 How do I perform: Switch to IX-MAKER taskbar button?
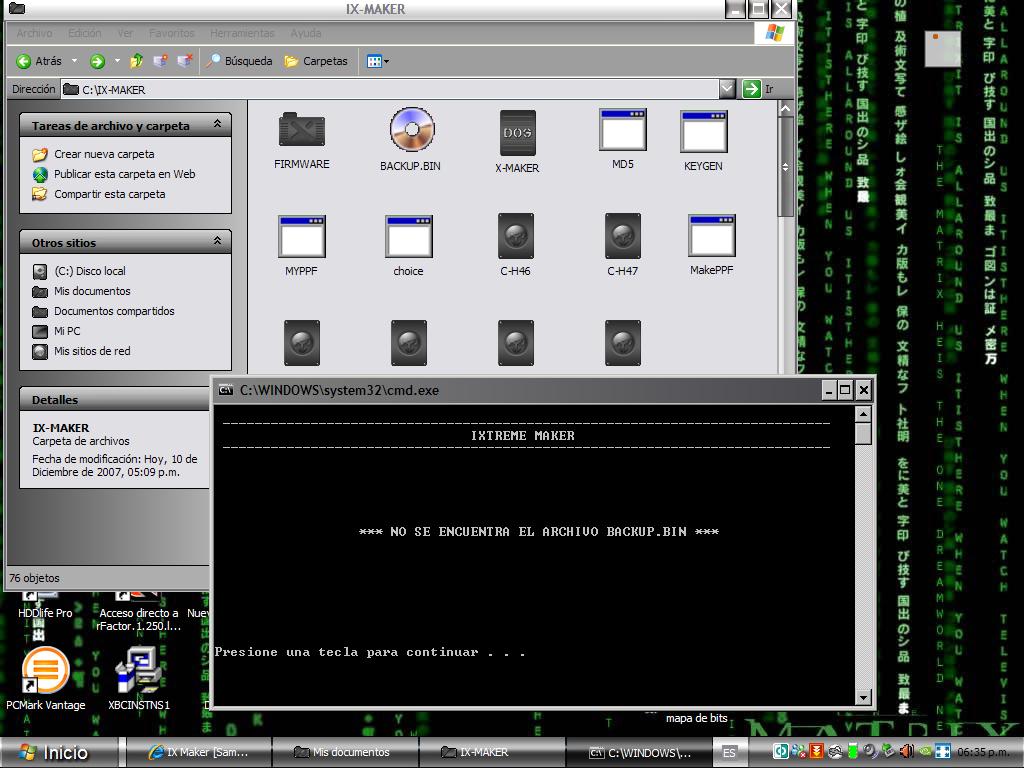[491, 752]
